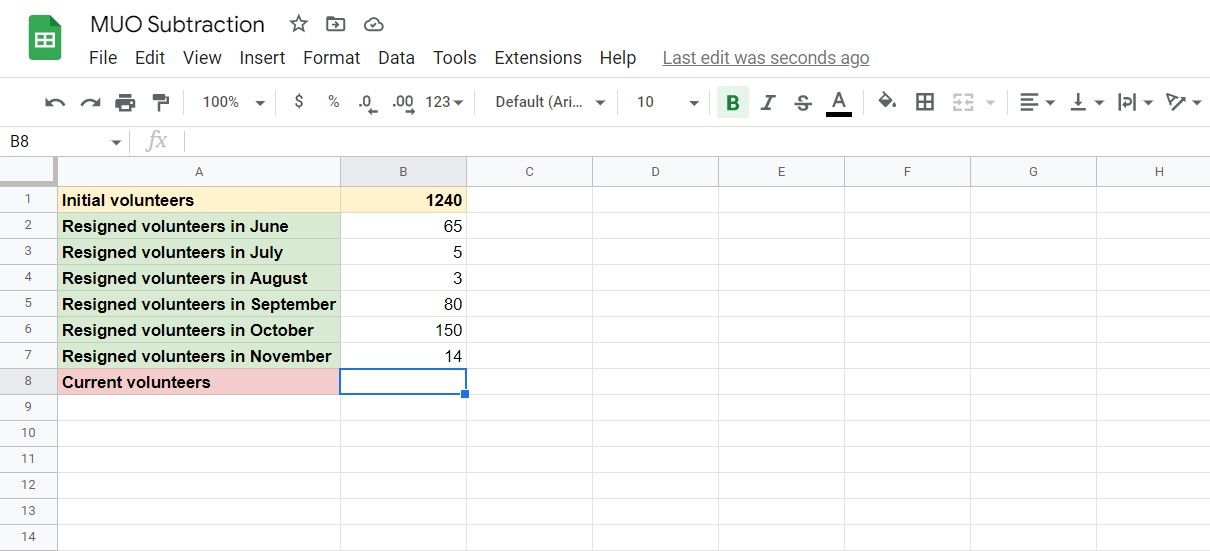Open the more number formats dropdown

[444, 102]
